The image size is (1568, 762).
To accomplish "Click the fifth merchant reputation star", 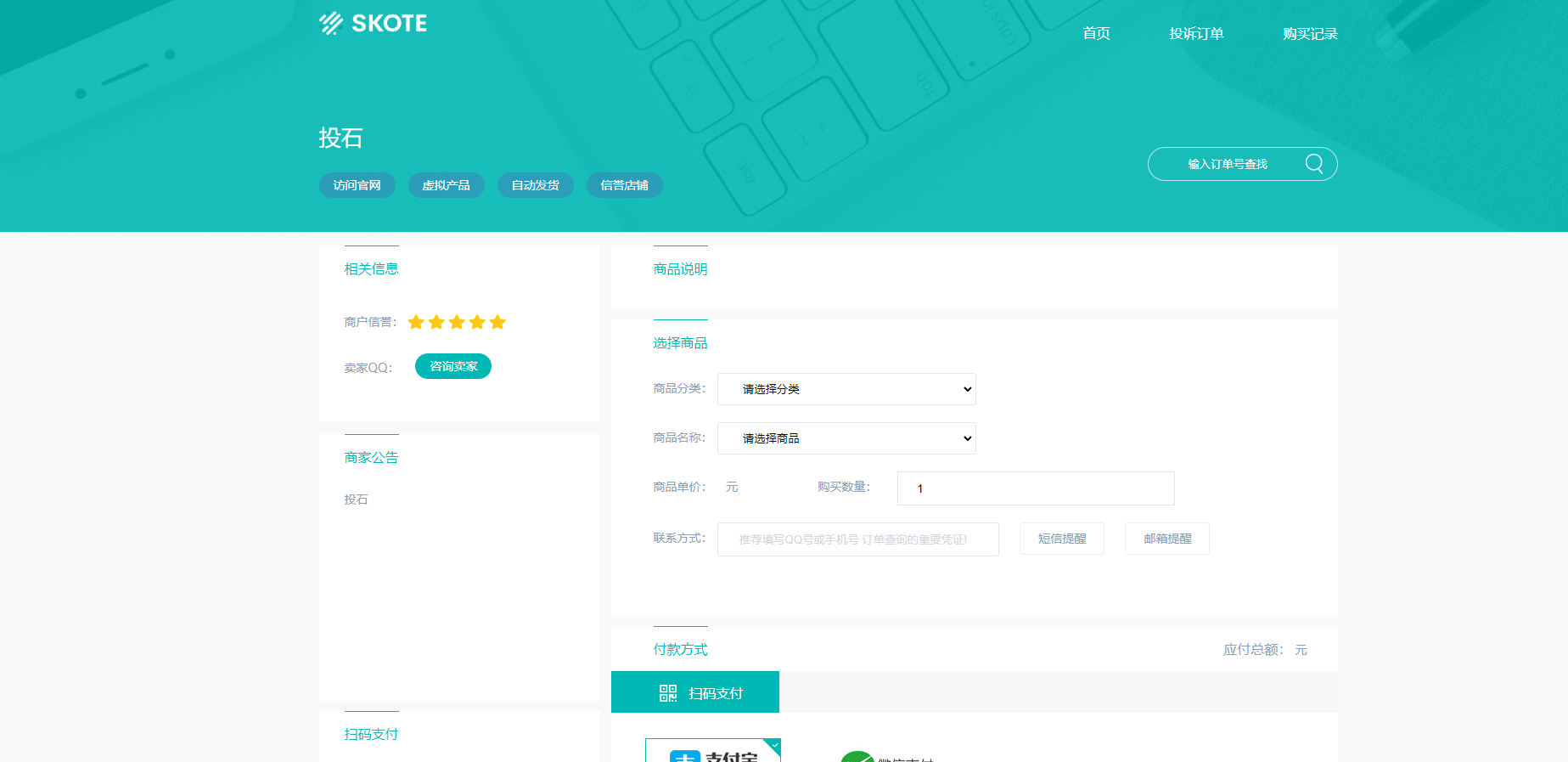I will tap(497, 322).
